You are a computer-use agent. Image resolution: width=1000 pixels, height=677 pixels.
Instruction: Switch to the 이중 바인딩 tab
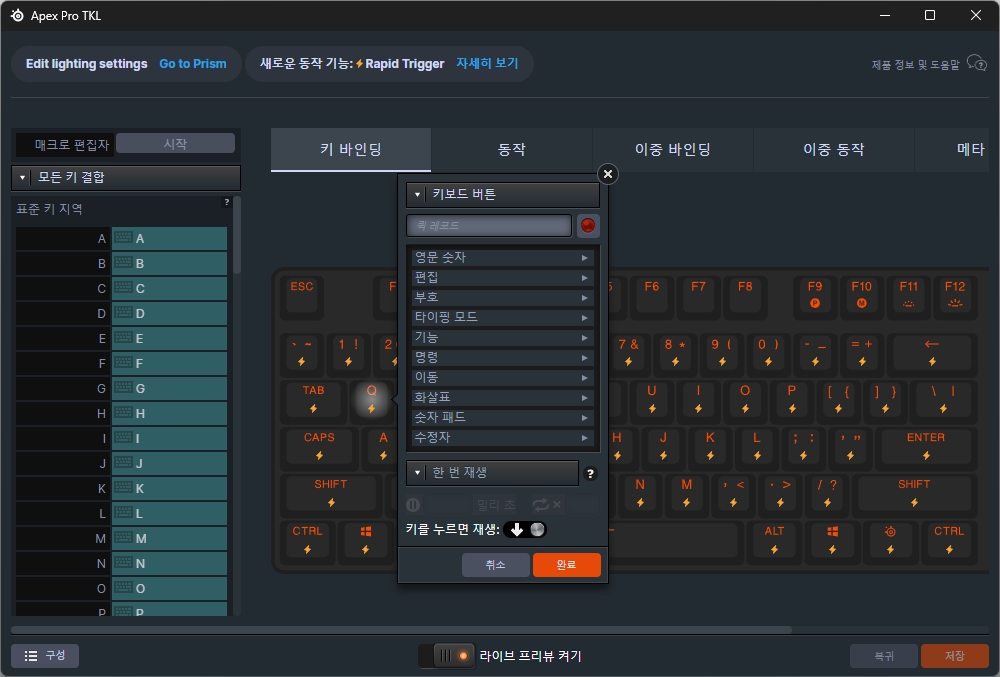coord(673,149)
